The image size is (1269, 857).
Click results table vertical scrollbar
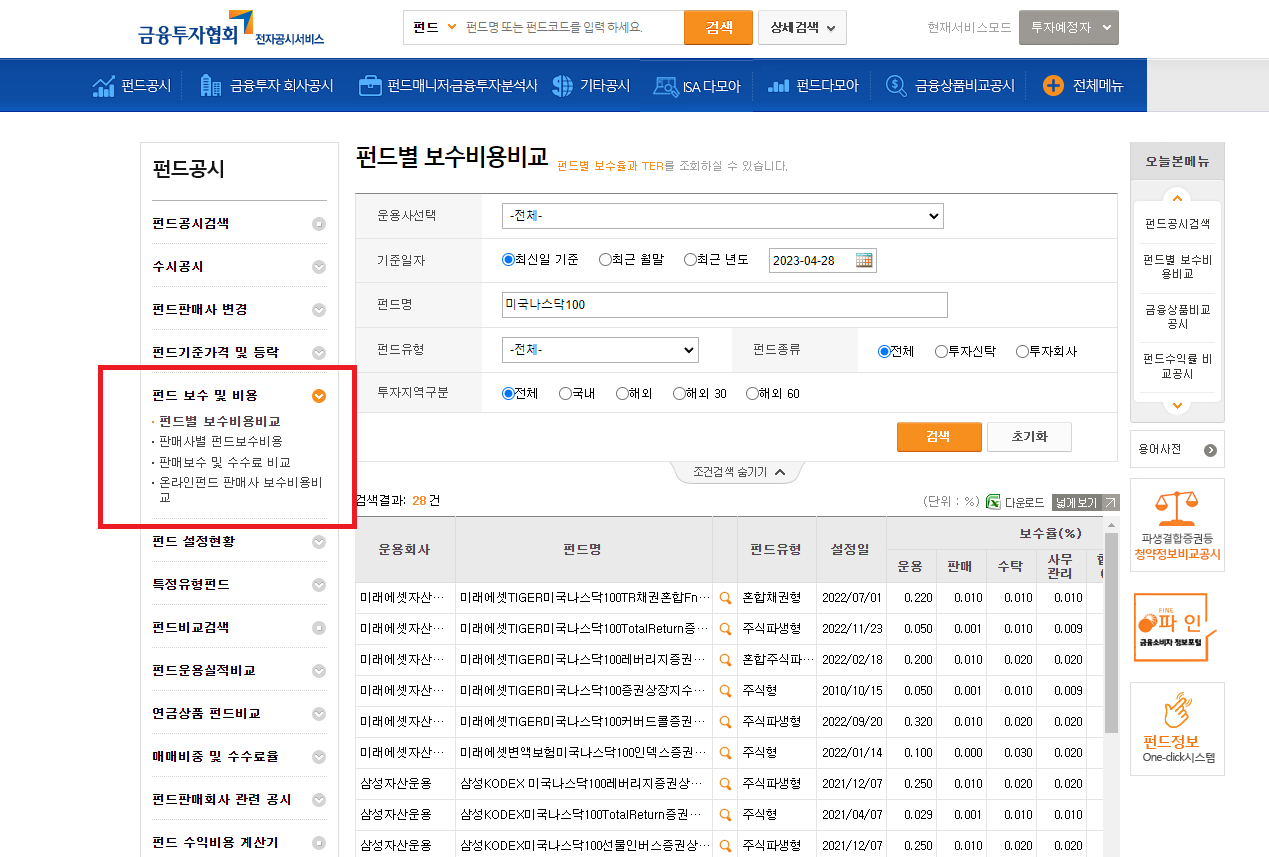pos(1112,633)
